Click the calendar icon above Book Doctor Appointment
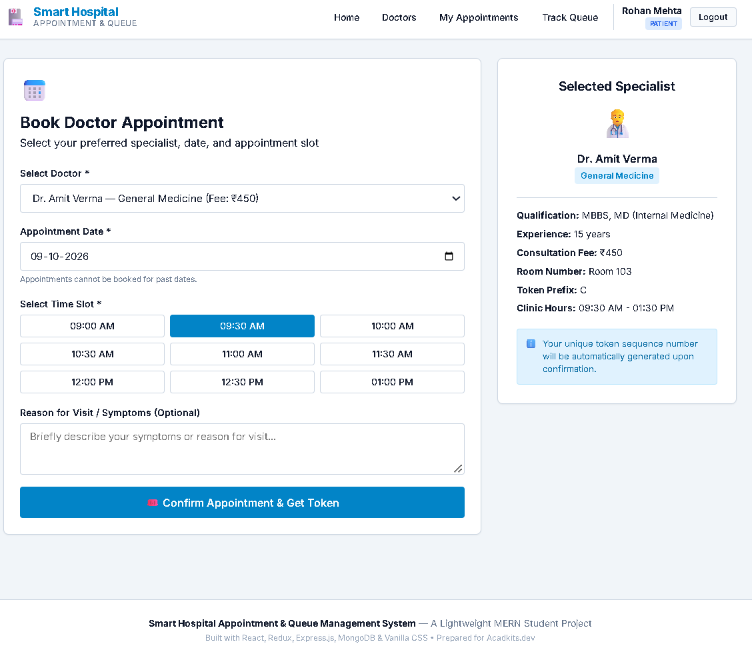Screen dimensions: 752x648 [x=35, y=90]
